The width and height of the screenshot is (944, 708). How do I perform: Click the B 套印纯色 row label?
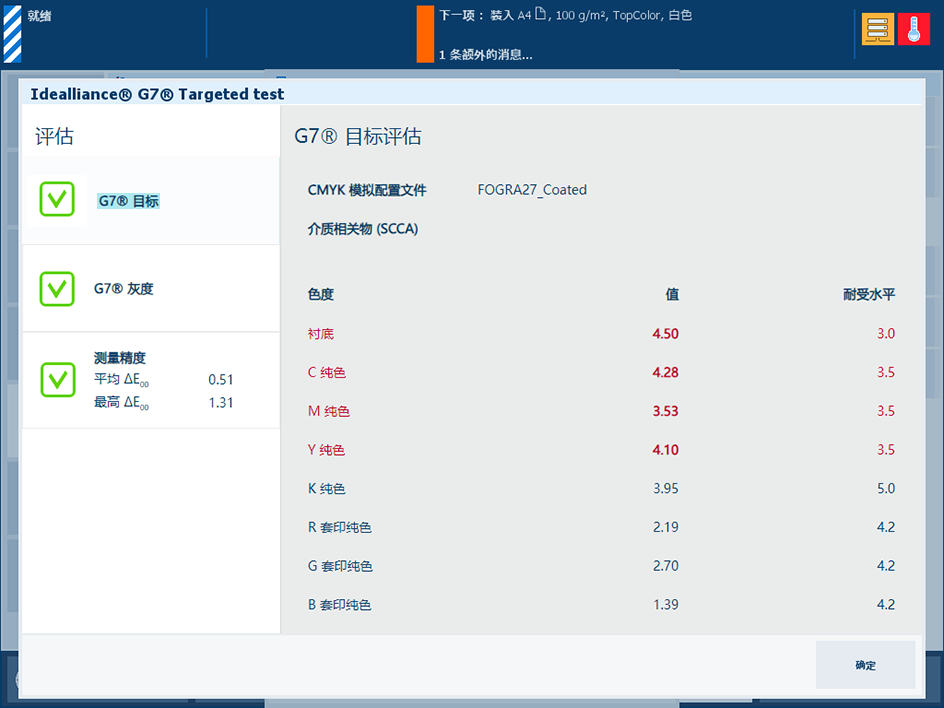coord(340,604)
